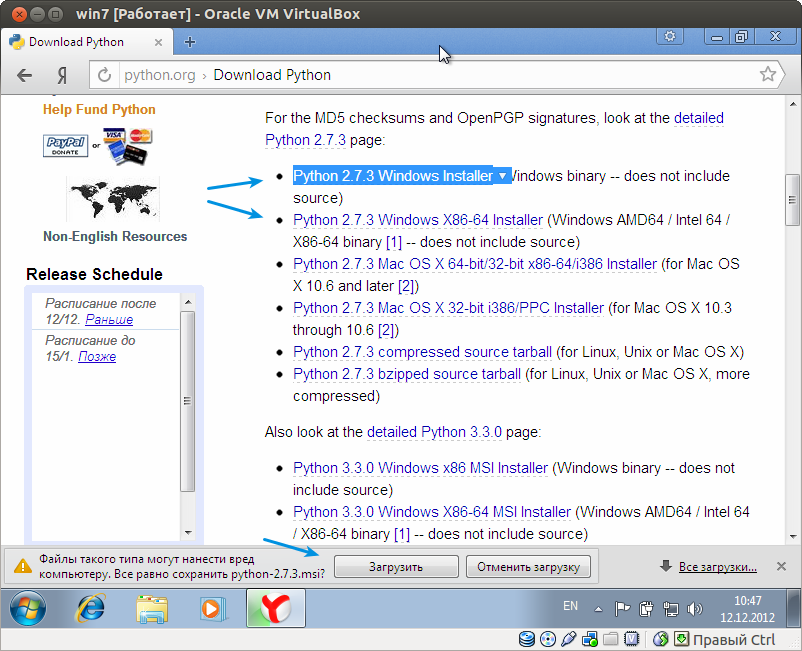Viewport: 802px width, 651px height.
Task: Click the VirtualBox mouse integration icon
Action: click(x=660, y=639)
